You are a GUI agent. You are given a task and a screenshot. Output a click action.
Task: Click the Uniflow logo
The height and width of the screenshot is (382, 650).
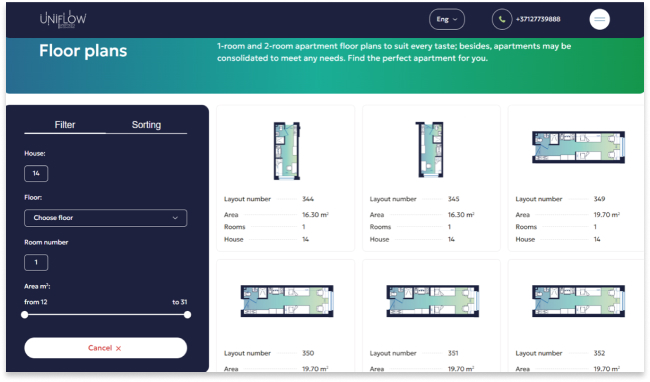tap(63, 19)
